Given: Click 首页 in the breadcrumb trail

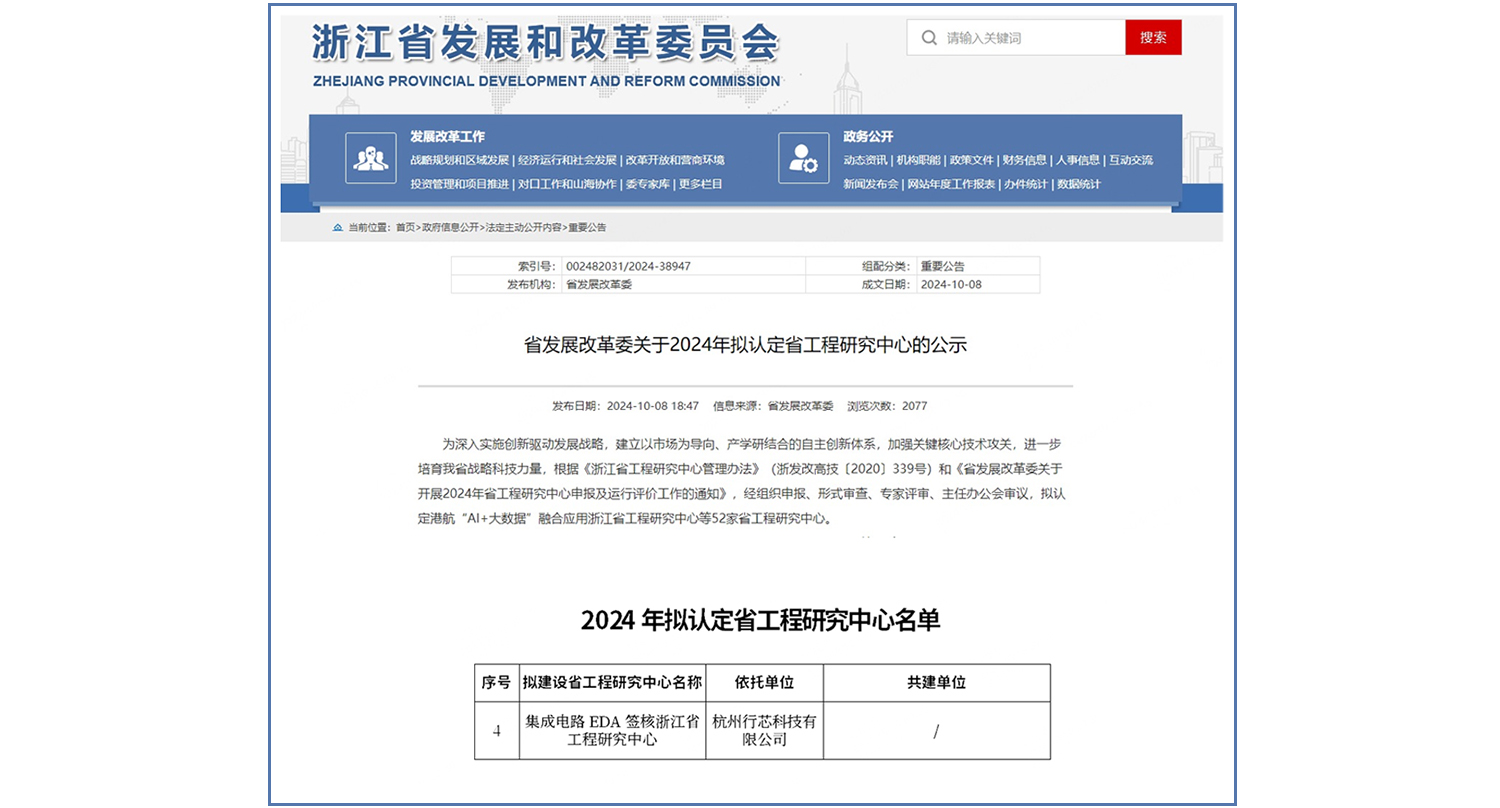Looking at the screenshot, I should (405, 228).
